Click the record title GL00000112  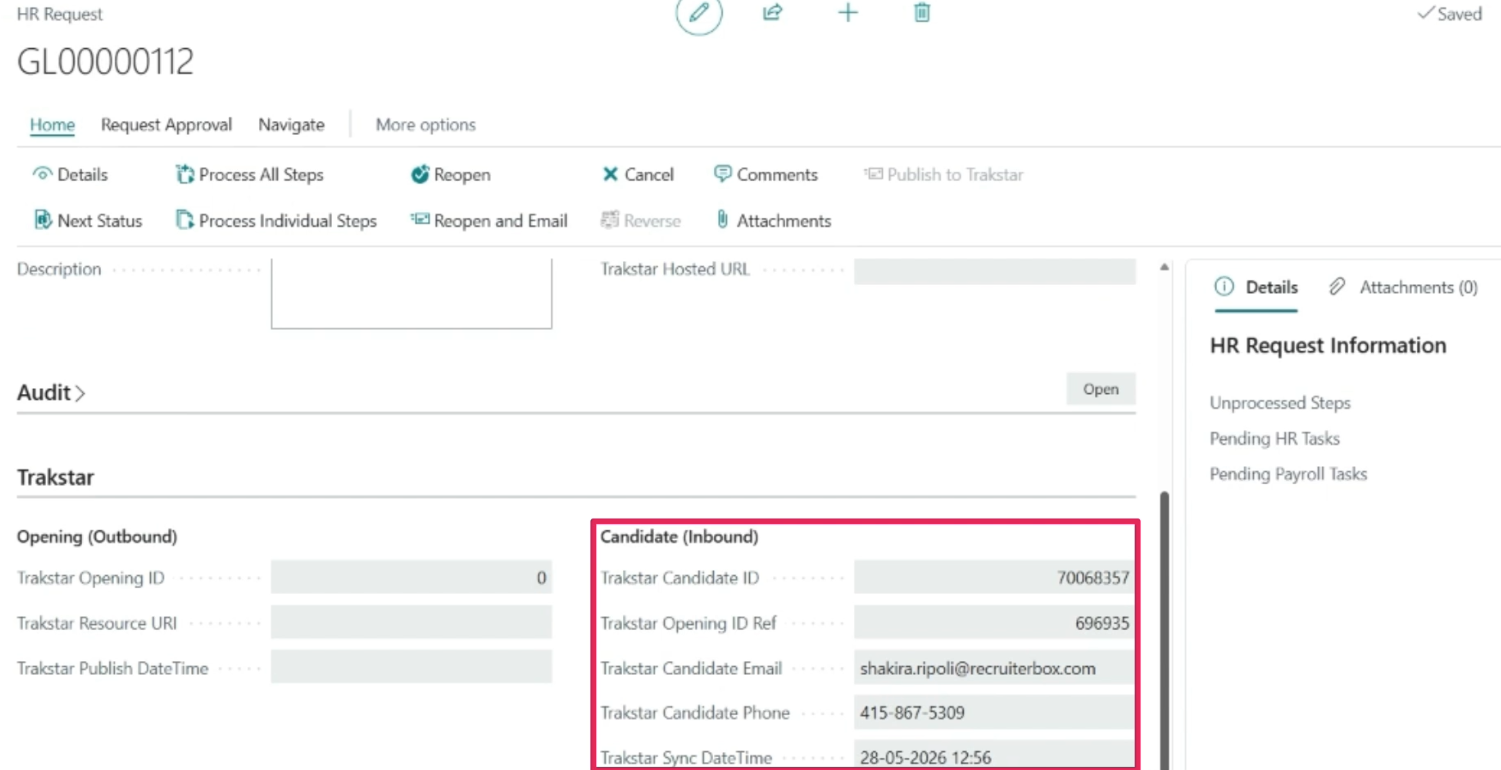click(x=105, y=62)
